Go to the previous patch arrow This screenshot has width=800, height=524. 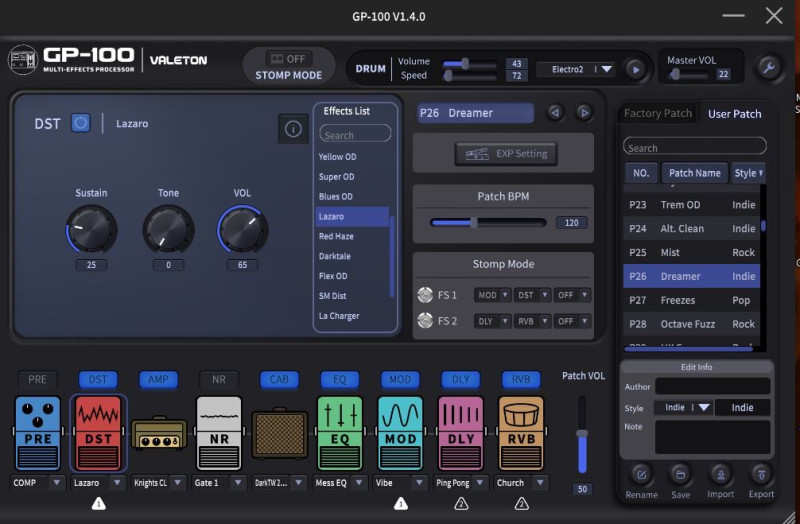[x=556, y=113]
